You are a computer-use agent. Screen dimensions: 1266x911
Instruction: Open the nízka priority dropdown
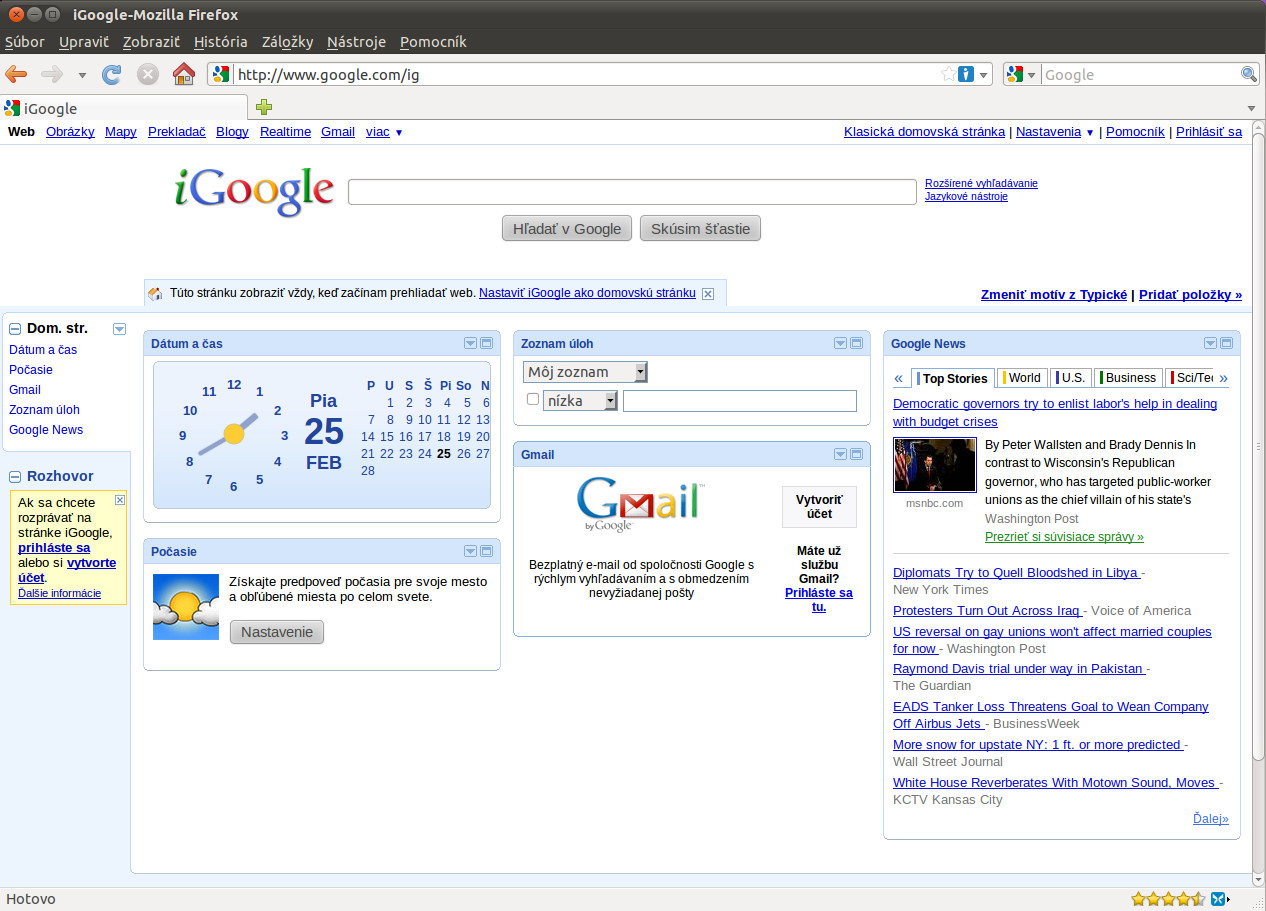[580, 401]
